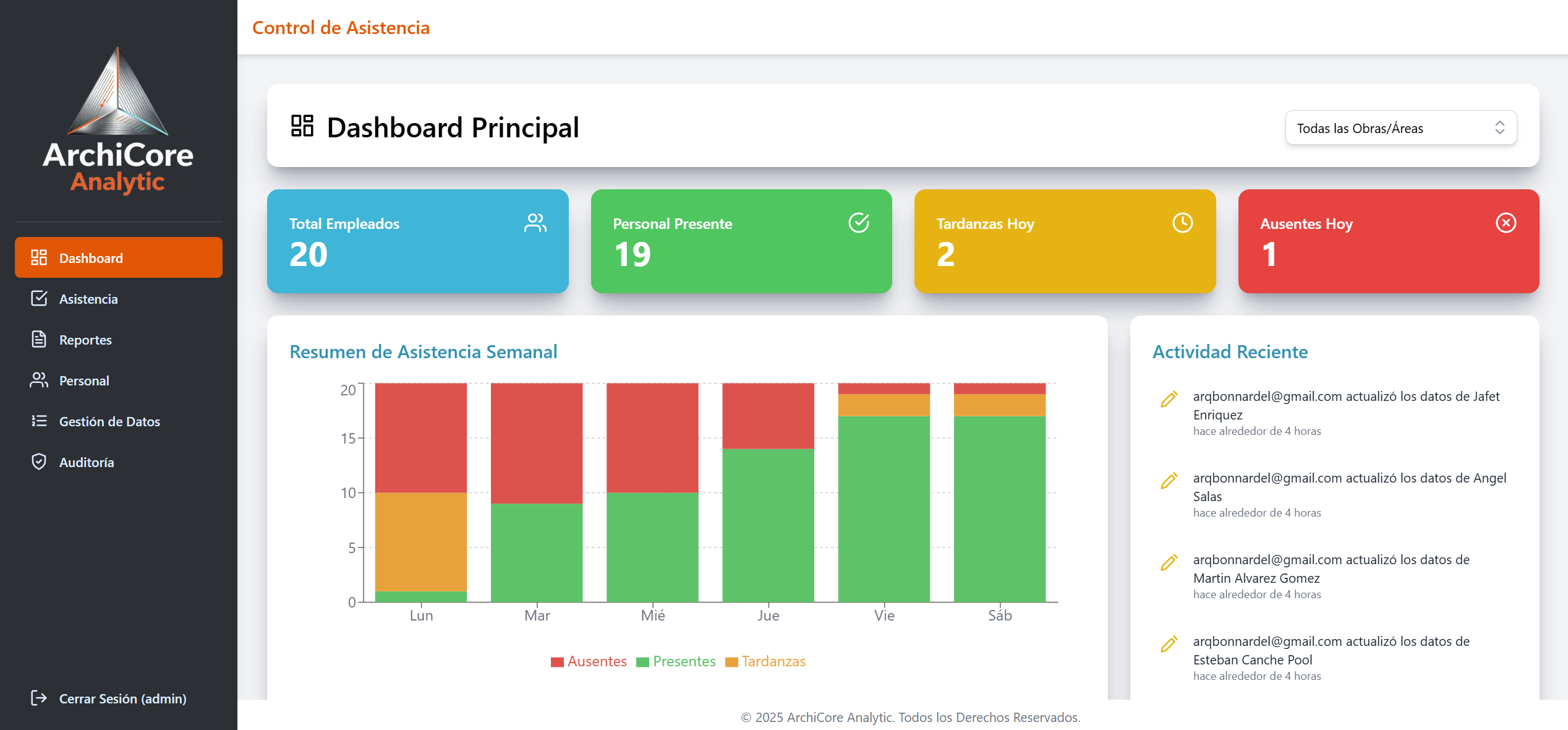The width and height of the screenshot is (1568, 730).
Task: Navigate to Personal section
Action: (x=119, y=380)
